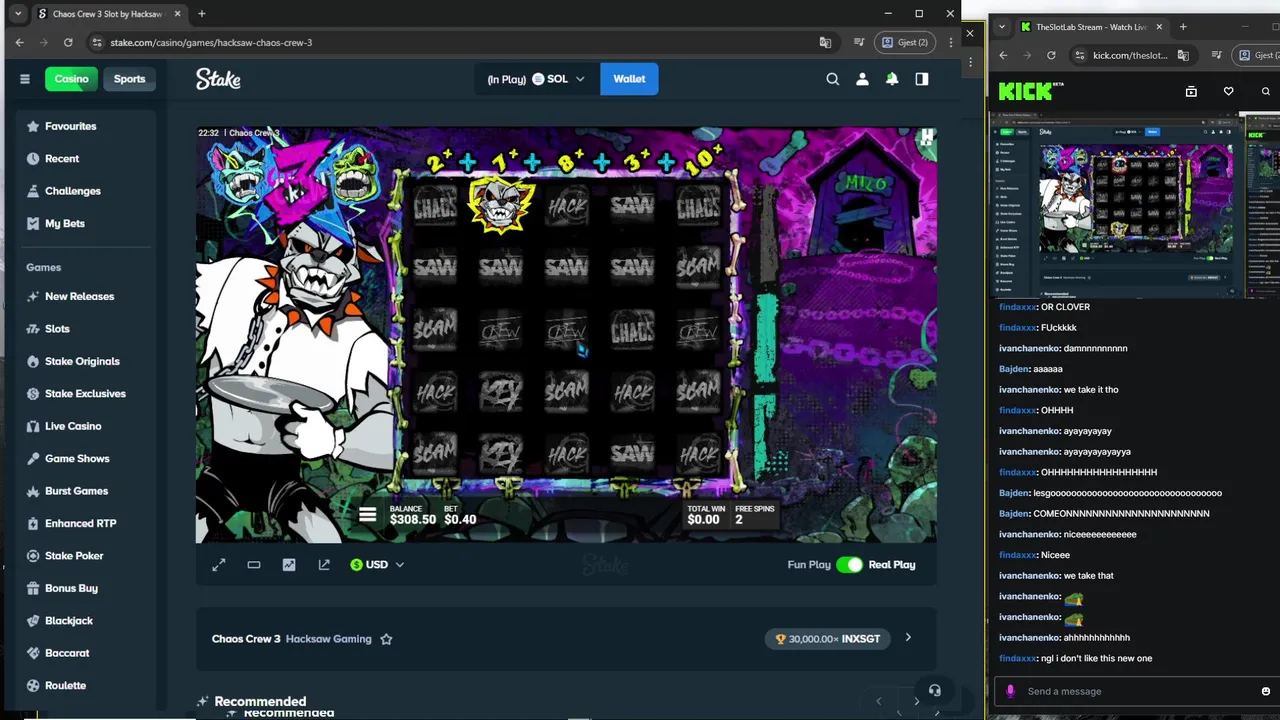Viewport: 1280px width, 720px height.
Task: Open live stats chart icon
Action: (289, 565)
